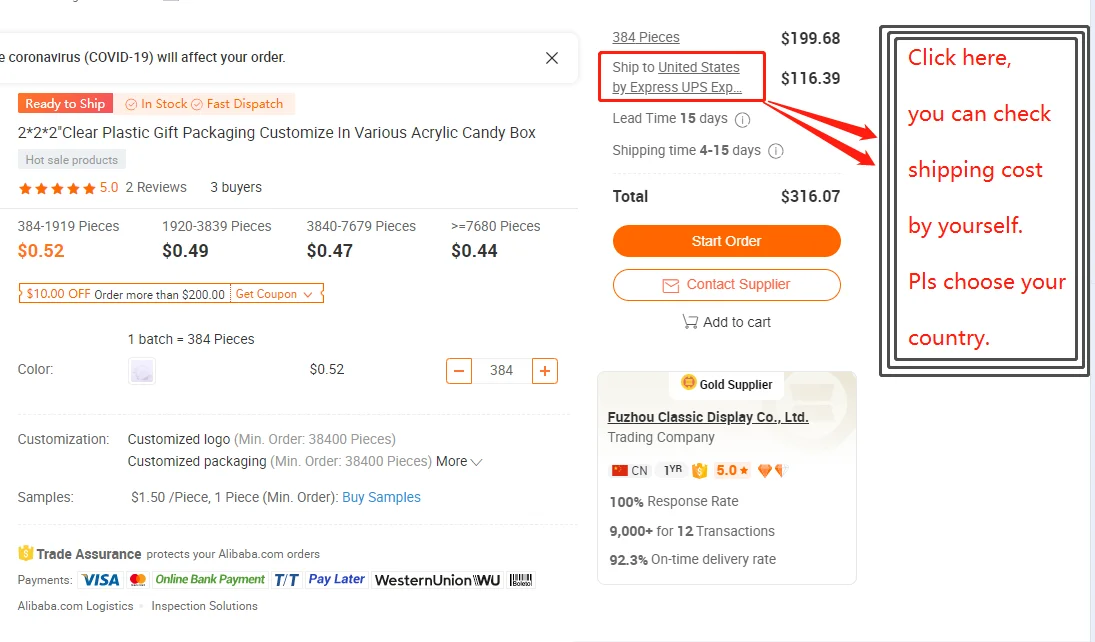Click the envelope icon on Contact Supplier
The image size is (1095, 642).
click(x=670, y=285)
